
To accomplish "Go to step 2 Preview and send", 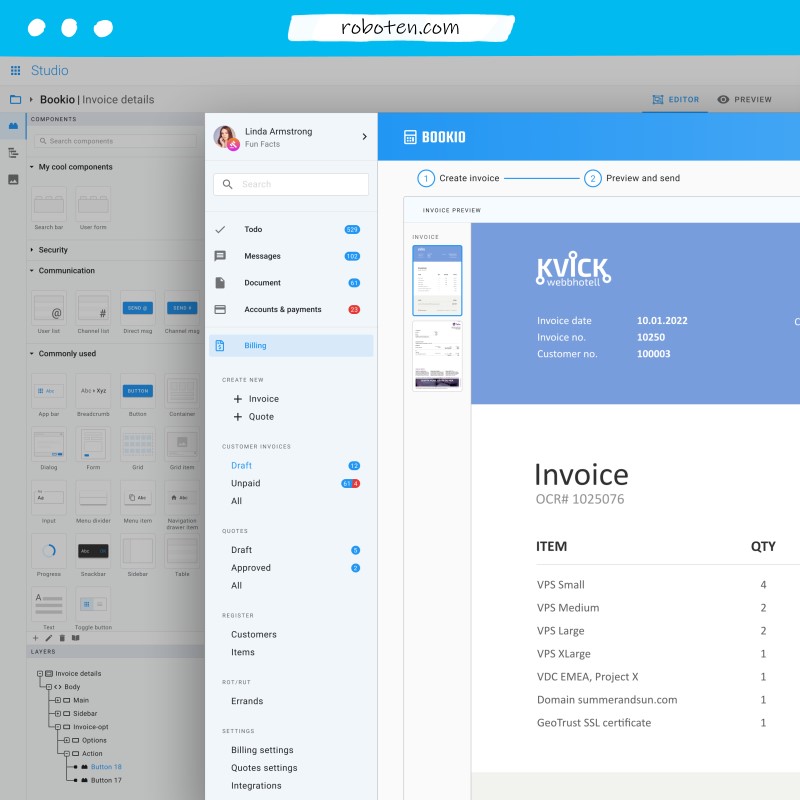I will click(632, 178).
